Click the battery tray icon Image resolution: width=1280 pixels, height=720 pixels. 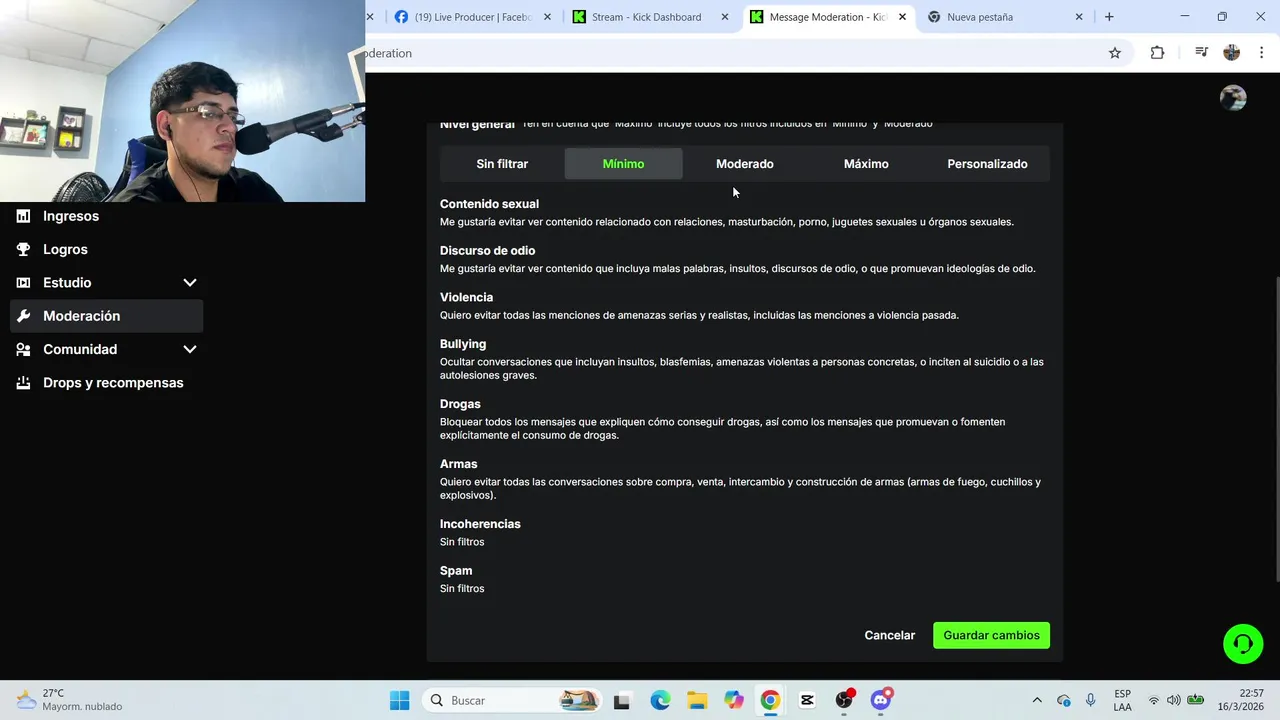pos(1195,700)
